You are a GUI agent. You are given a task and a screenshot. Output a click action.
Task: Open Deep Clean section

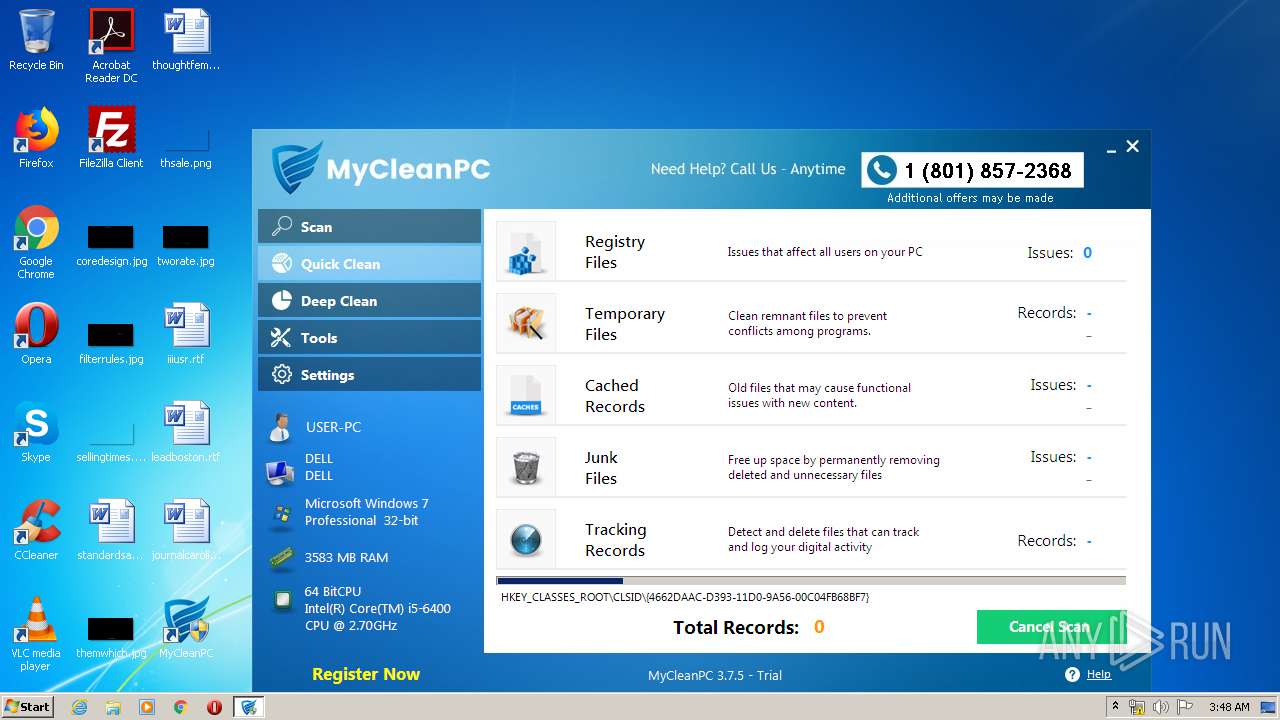pyautogui.click(x=369, y=301)
